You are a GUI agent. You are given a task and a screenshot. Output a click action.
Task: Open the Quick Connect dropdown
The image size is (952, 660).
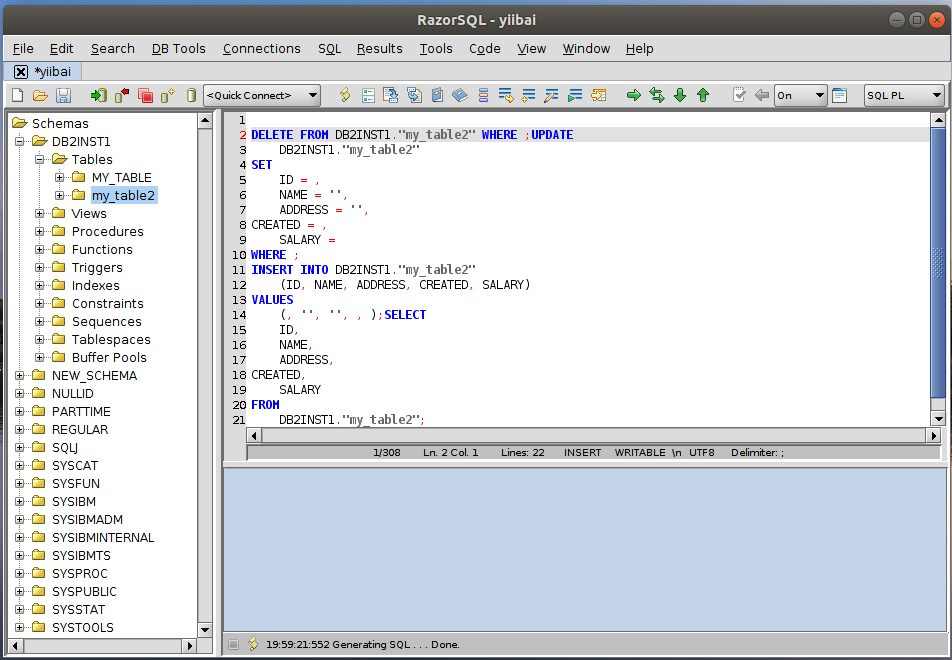[x=261, y=95]
